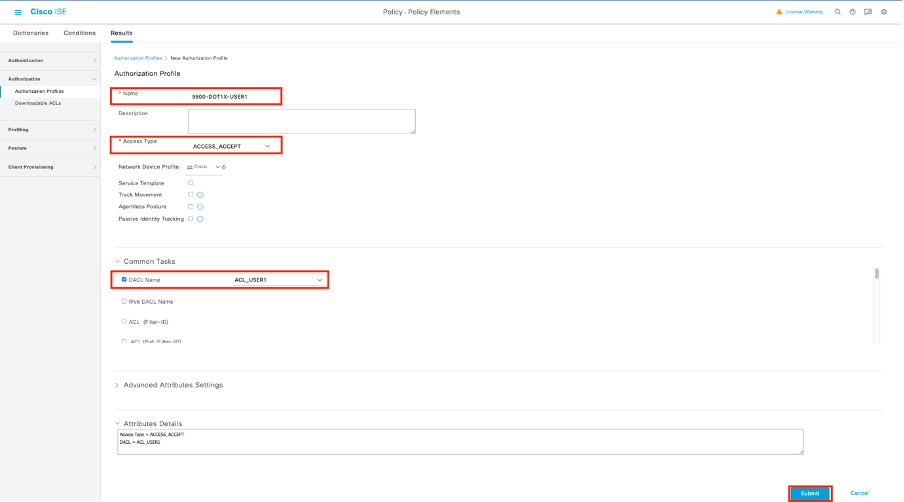Click the Cisco ISE logo
Viewport: 904px width, 502px height.
48,12
